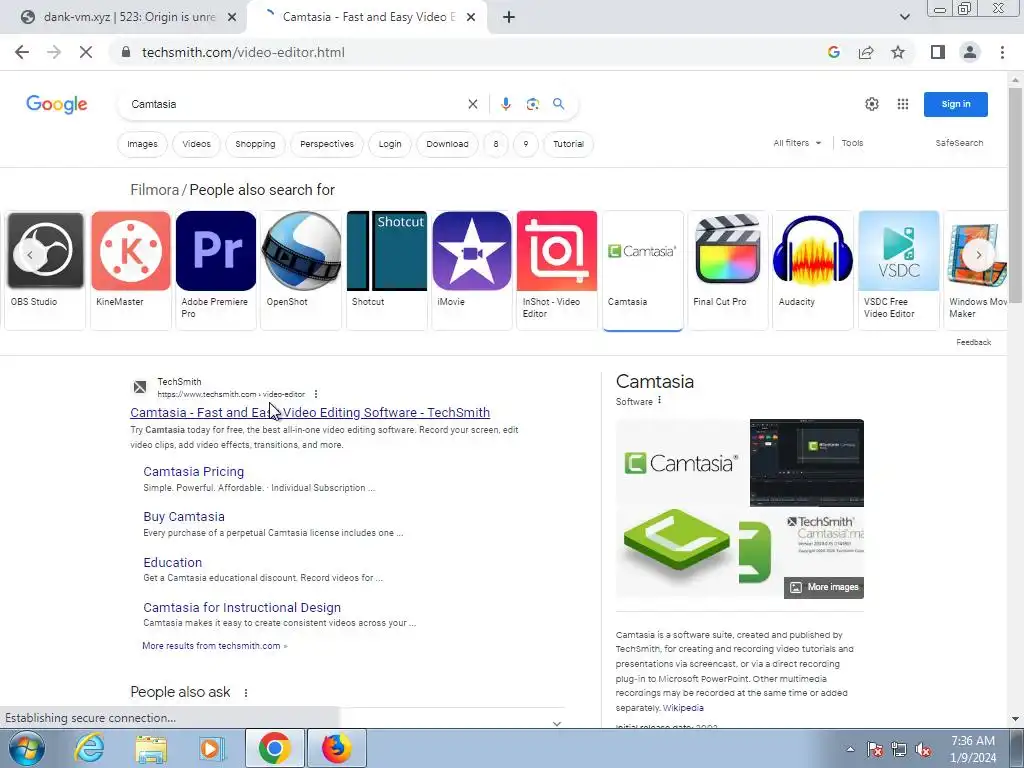Open the Camtasia Pricing sitelink
This screenshot has width=1024, height=768.
tap(193, 472)
